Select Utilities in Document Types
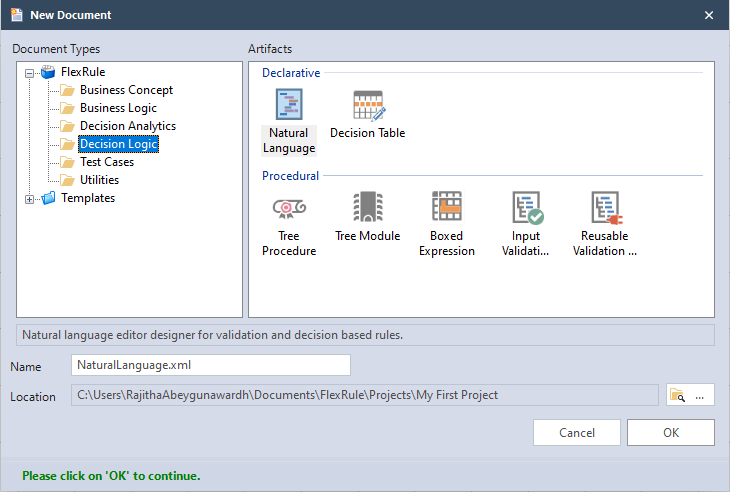Viewport: 730px width, 492px height. [x=100, y=180]
